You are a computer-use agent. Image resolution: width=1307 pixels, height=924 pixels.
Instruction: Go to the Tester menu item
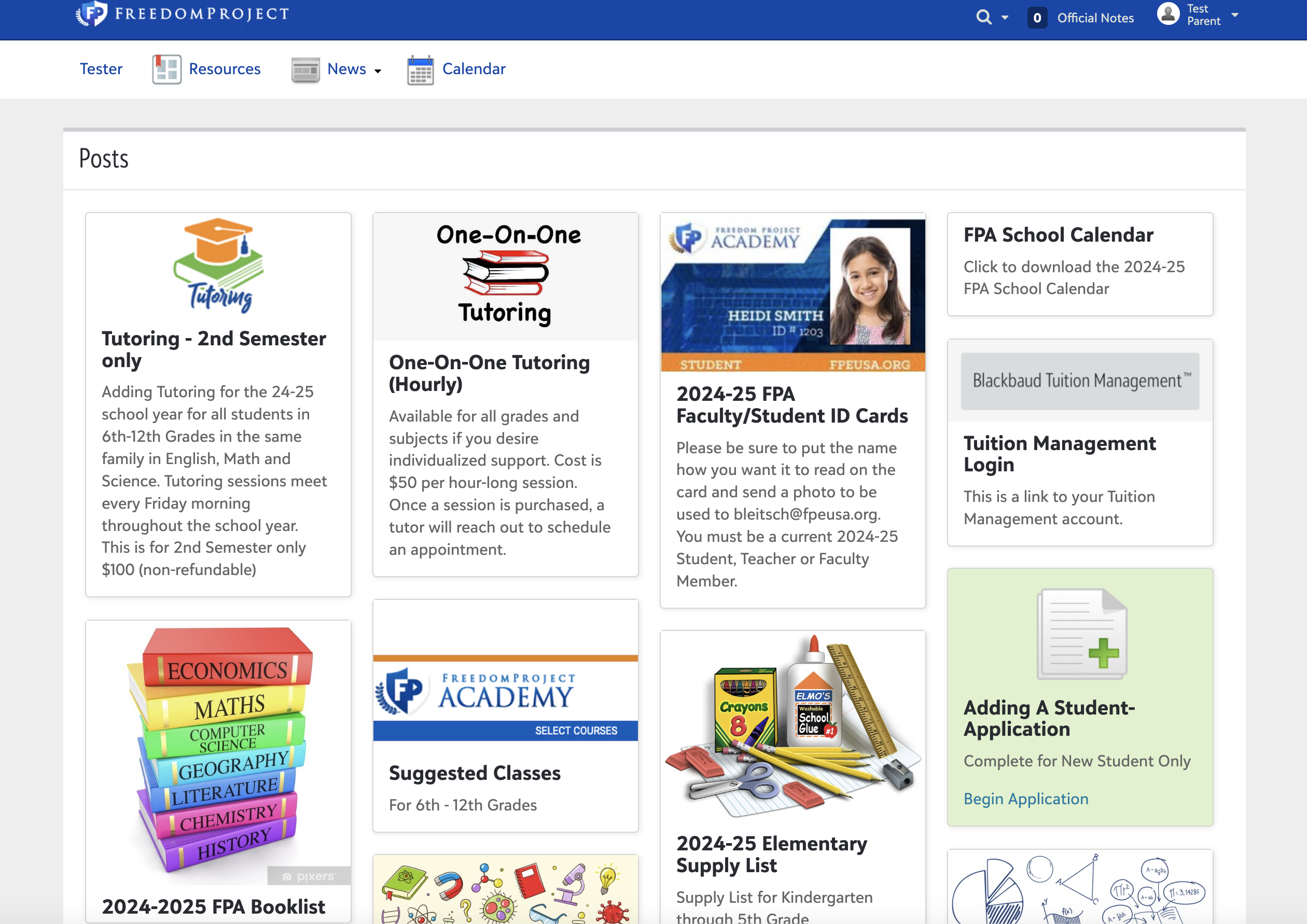101,69
